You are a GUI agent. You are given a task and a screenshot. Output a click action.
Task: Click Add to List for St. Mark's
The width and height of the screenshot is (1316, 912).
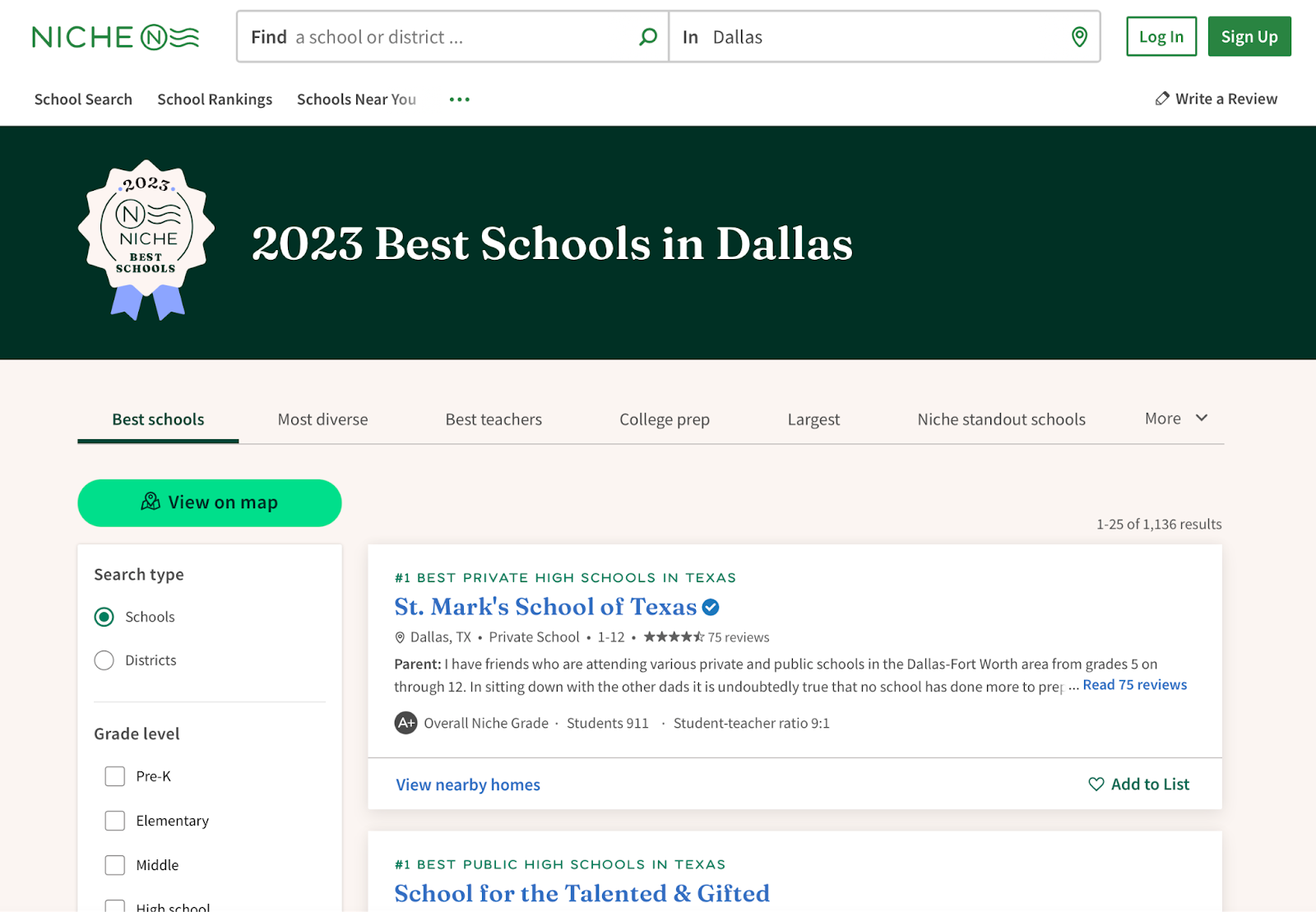pyautogui.click(x=1139, y=784)
